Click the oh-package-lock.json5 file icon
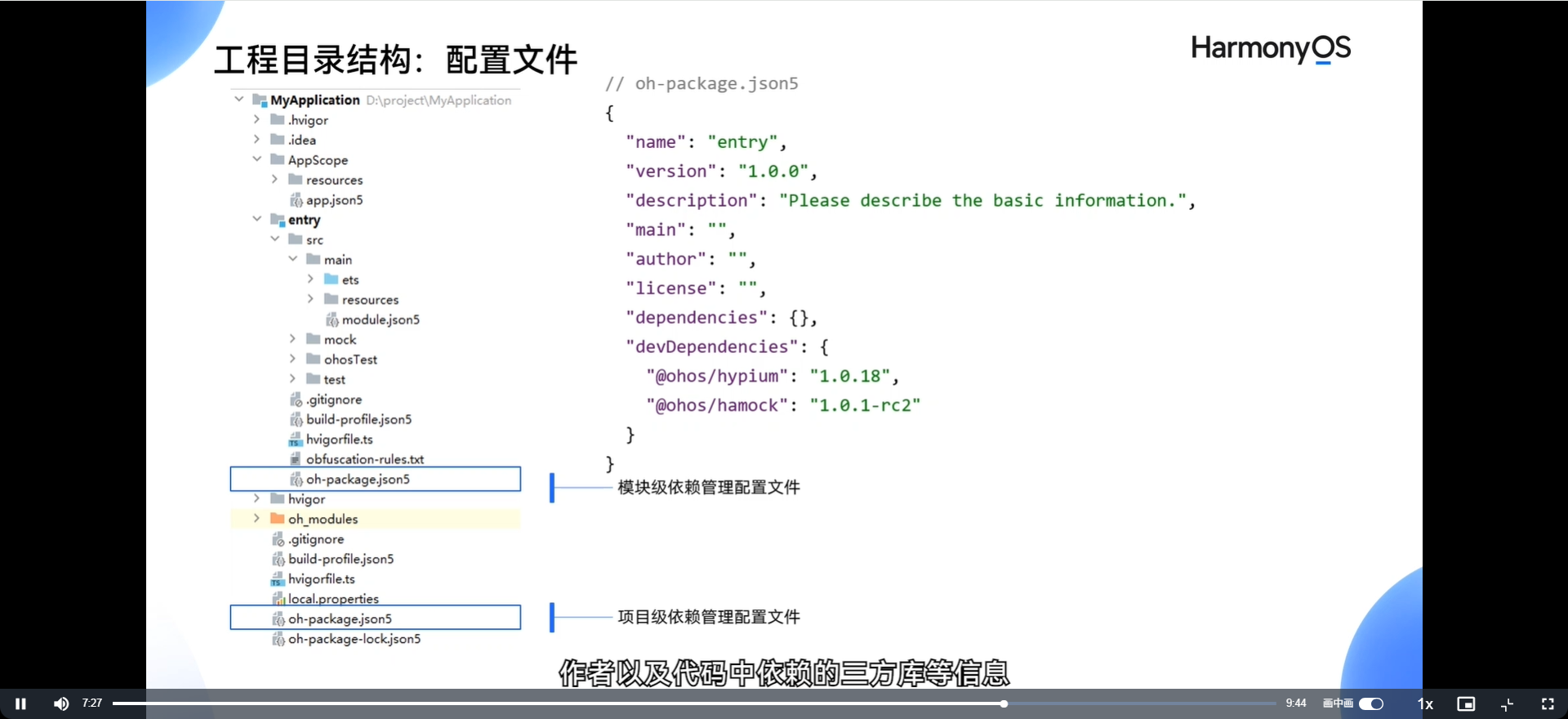 (278, 638)
